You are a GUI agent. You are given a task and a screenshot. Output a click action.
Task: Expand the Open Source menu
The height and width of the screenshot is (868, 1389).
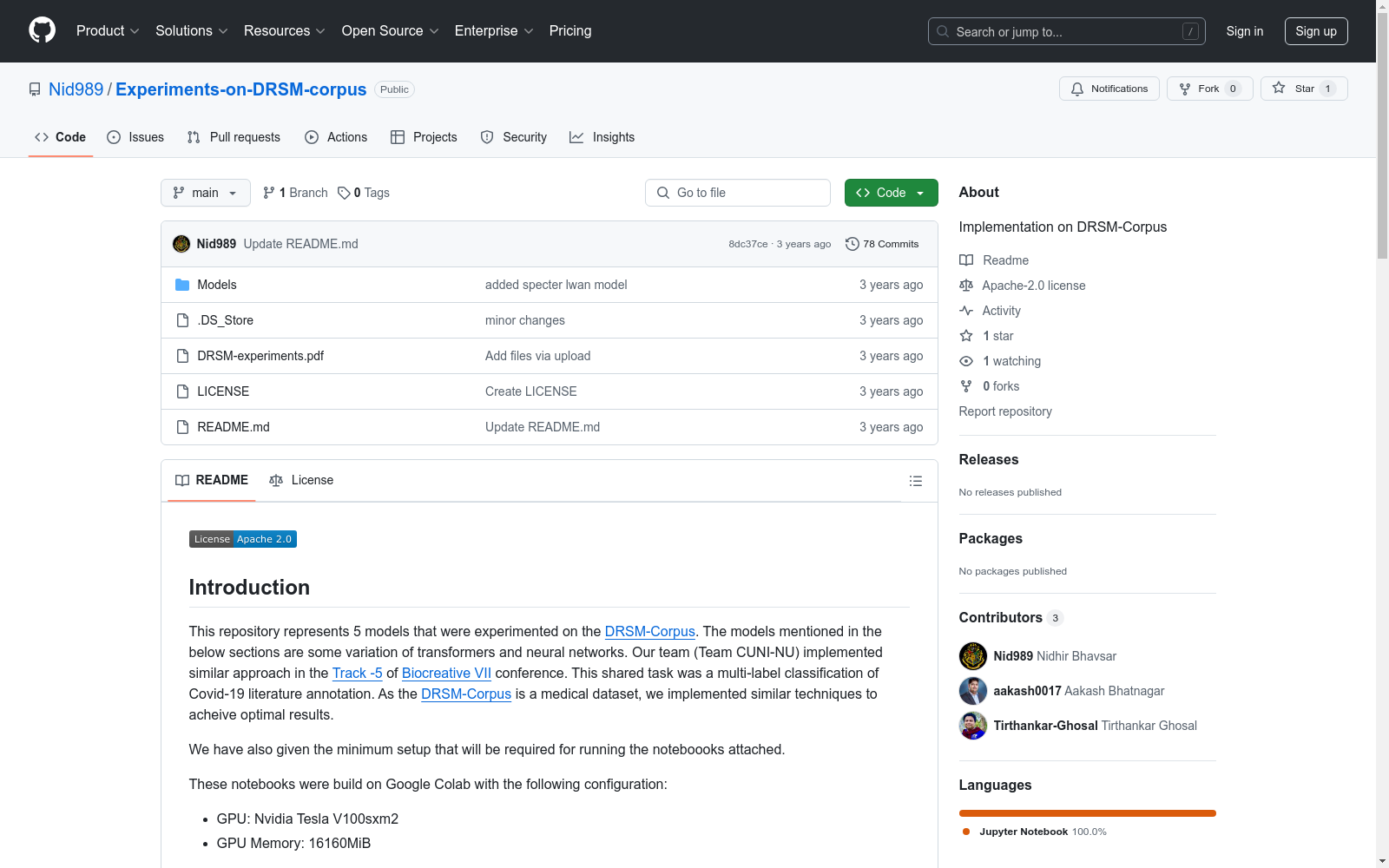391,30
